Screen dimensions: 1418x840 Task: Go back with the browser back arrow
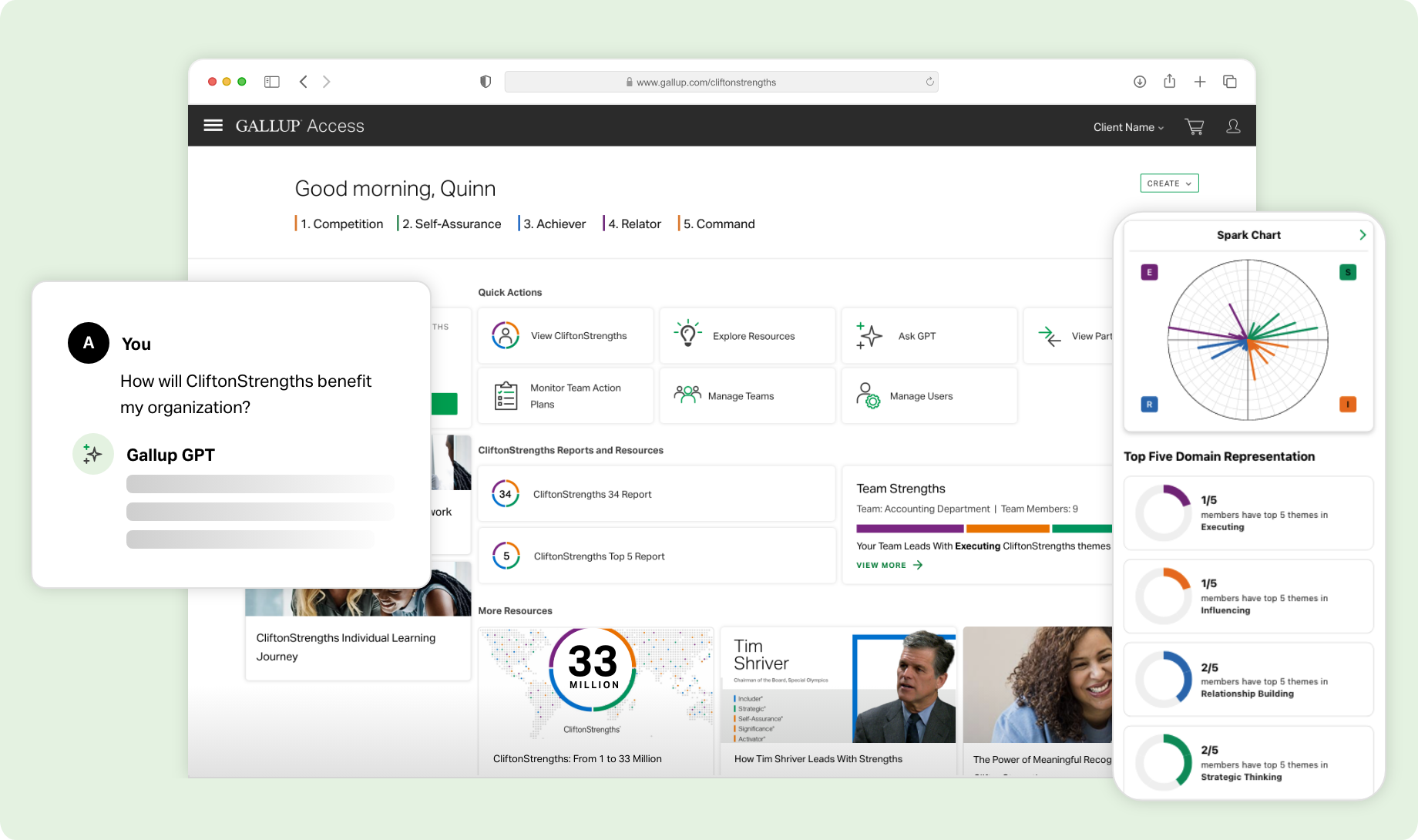click(304, 82)
